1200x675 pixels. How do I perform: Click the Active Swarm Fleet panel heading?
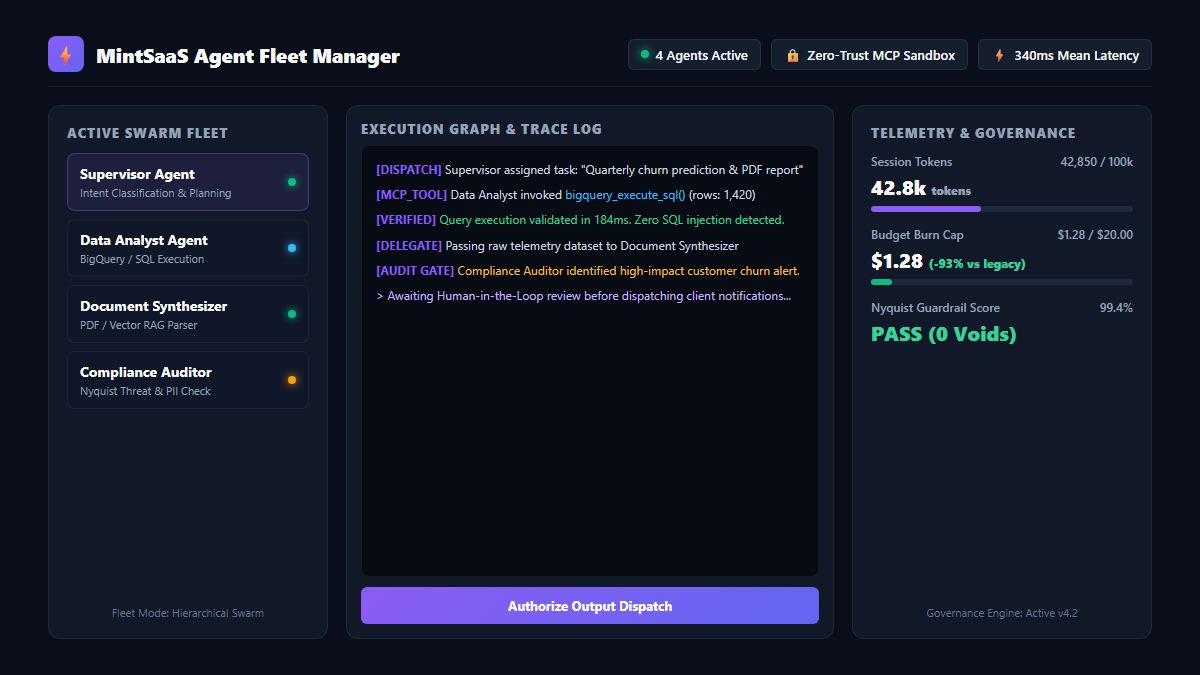[147, 133]
